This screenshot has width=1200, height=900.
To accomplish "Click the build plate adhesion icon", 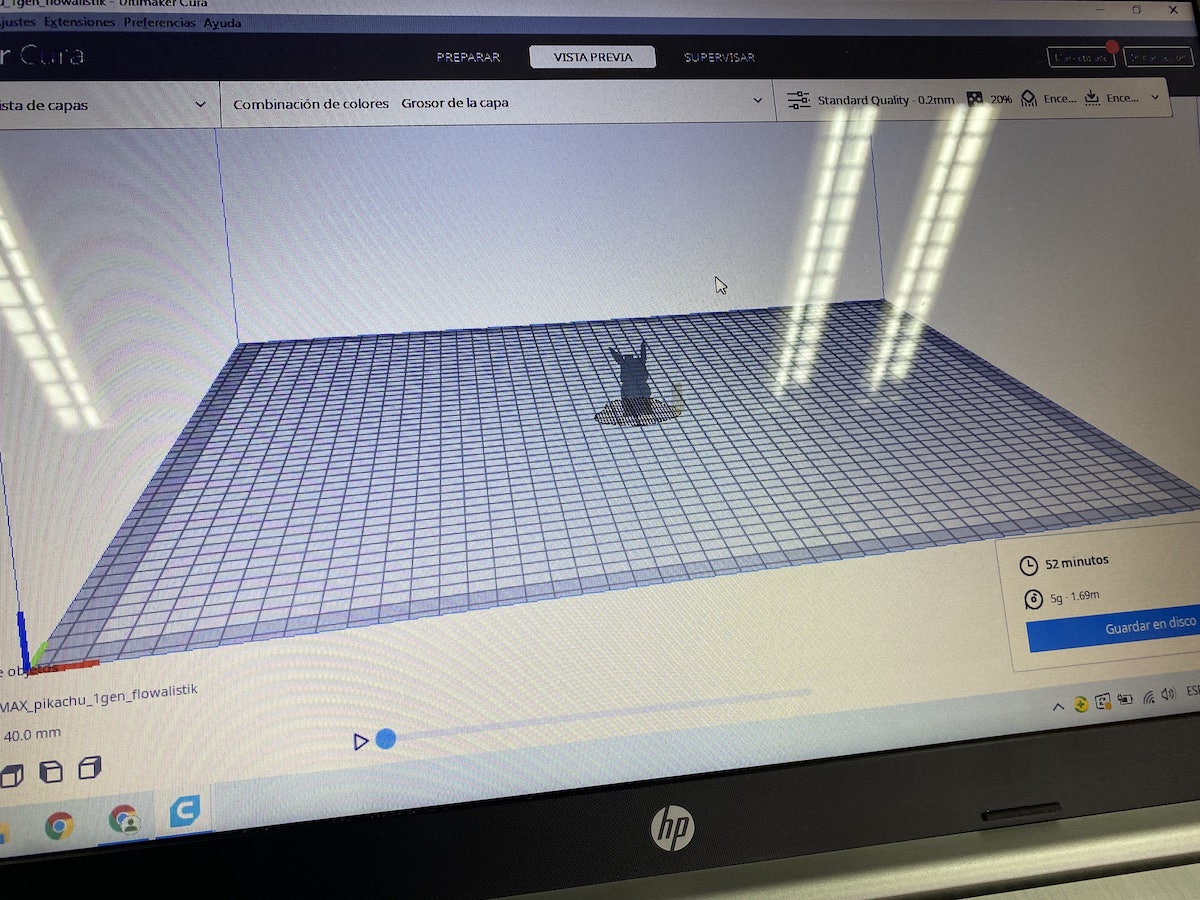I will tap(1092, 98).
